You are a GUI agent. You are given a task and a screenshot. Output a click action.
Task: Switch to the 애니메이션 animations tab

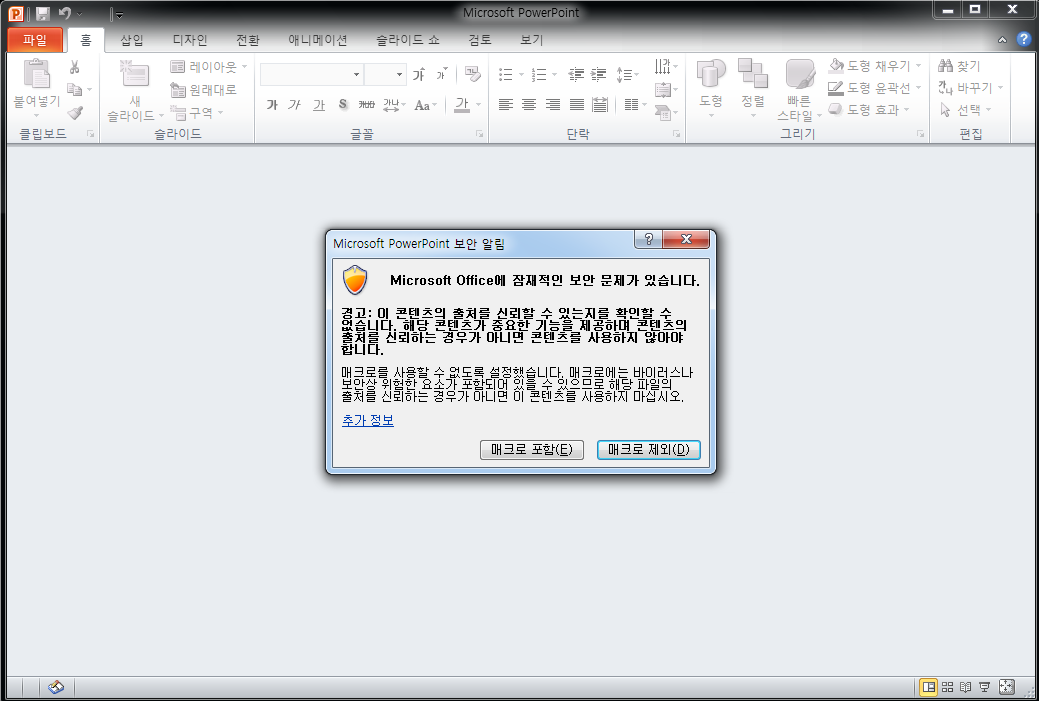(317, 40)
